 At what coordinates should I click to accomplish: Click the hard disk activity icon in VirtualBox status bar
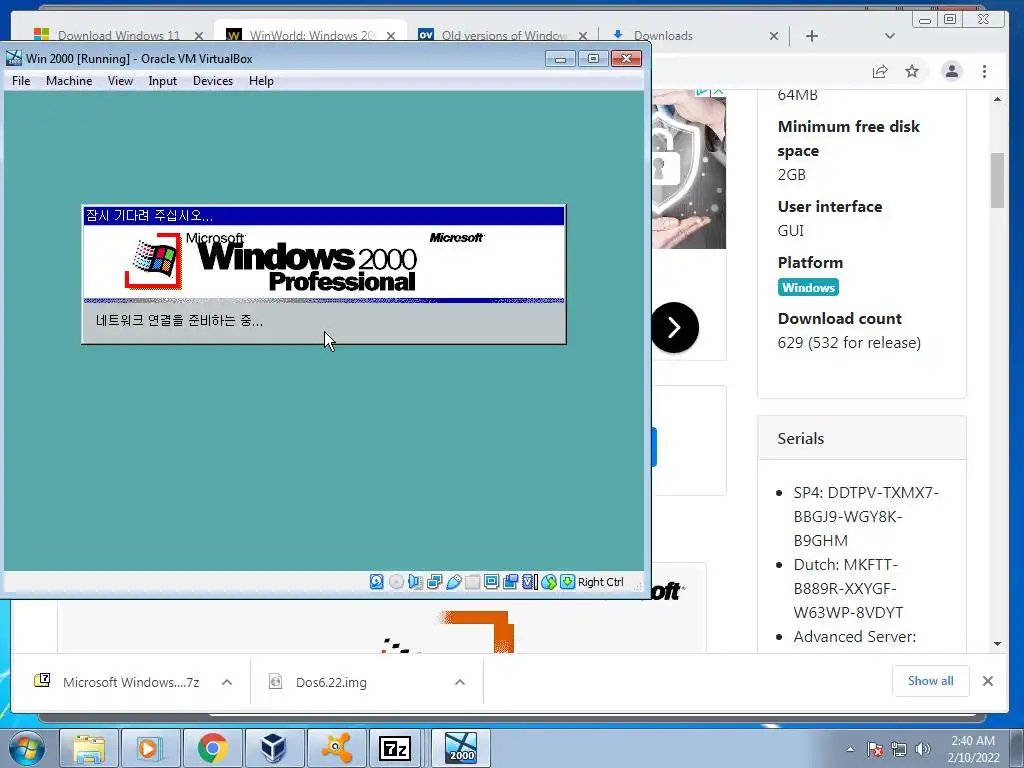(x=377, y=582)
